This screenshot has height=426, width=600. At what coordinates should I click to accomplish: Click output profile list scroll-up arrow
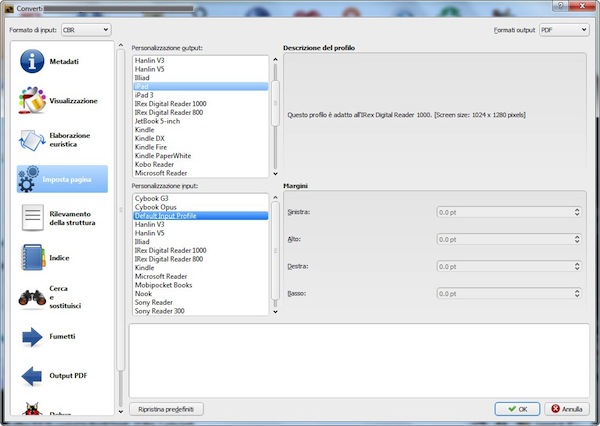(x=275, y=59)
